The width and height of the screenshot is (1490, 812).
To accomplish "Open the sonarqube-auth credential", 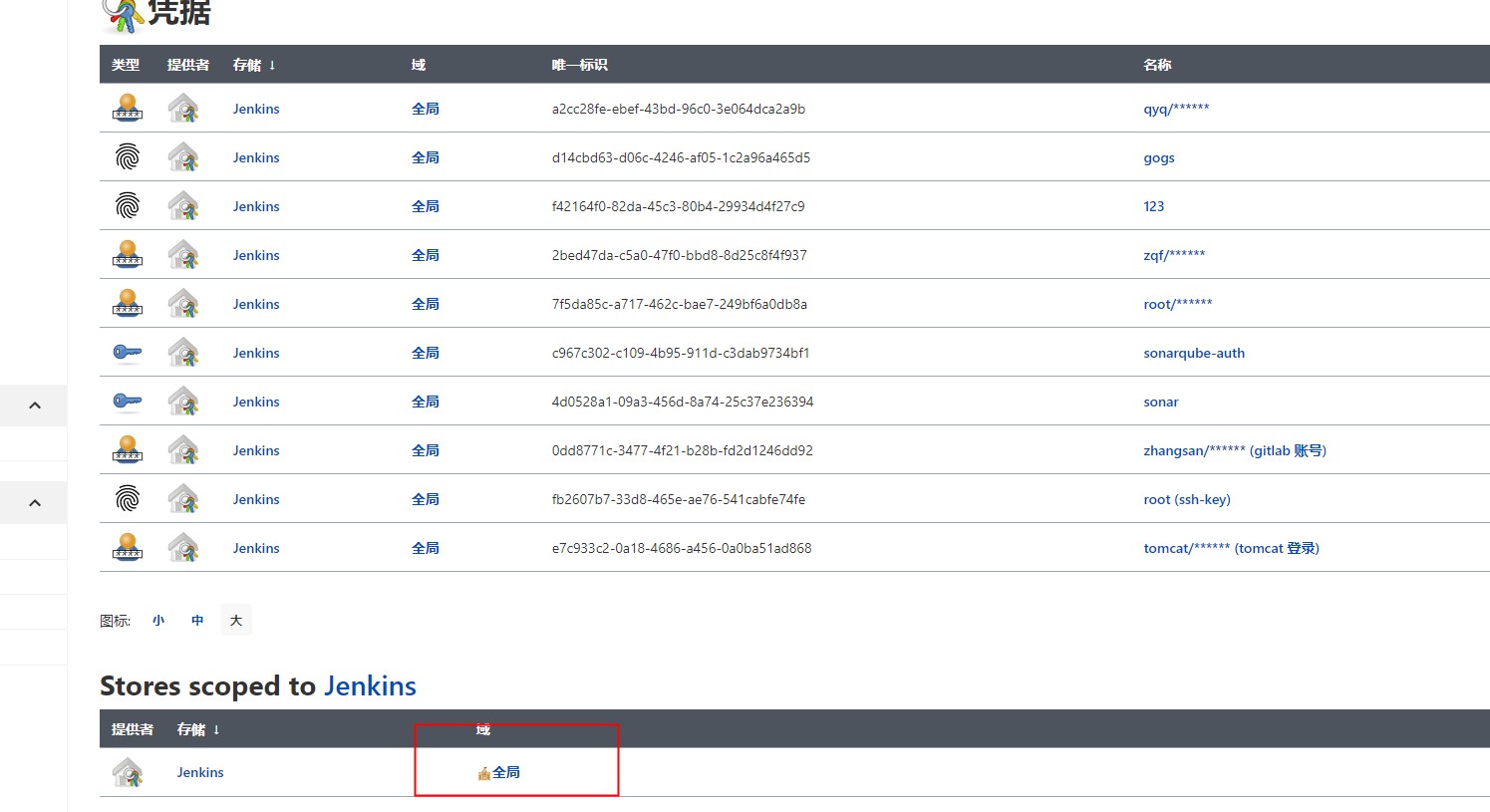I will [1194, 353].
